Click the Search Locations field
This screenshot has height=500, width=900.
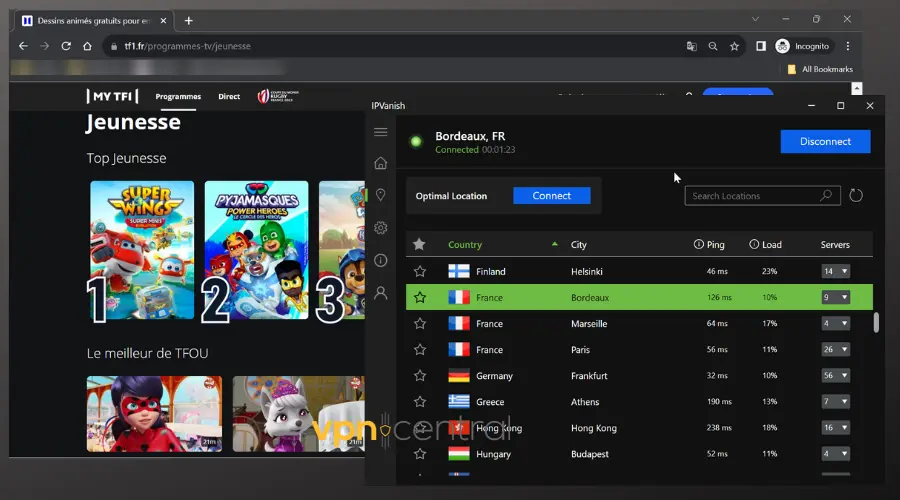753,196
